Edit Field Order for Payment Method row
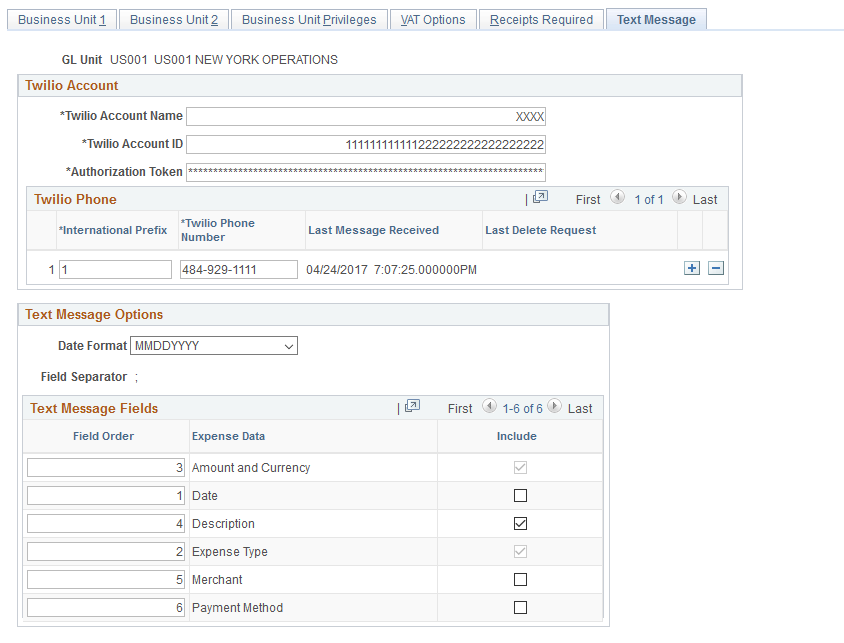Screen dimensions: 844x643 106,607
